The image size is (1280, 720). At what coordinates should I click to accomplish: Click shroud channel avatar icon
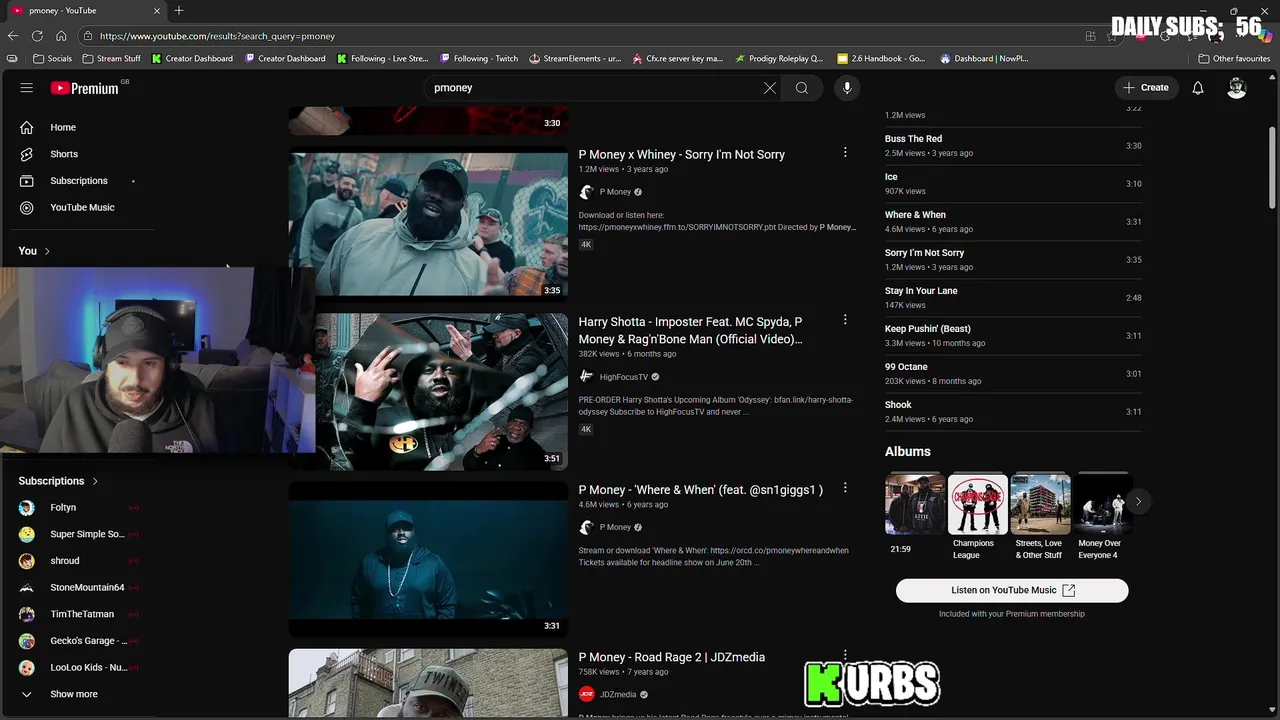[x=27, y=561]
